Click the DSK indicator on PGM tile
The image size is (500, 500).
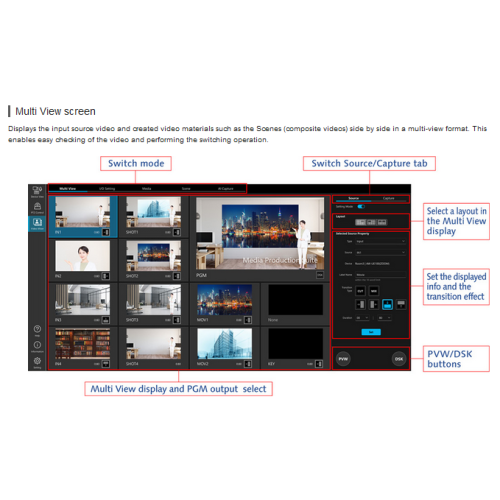pos(320,275)
